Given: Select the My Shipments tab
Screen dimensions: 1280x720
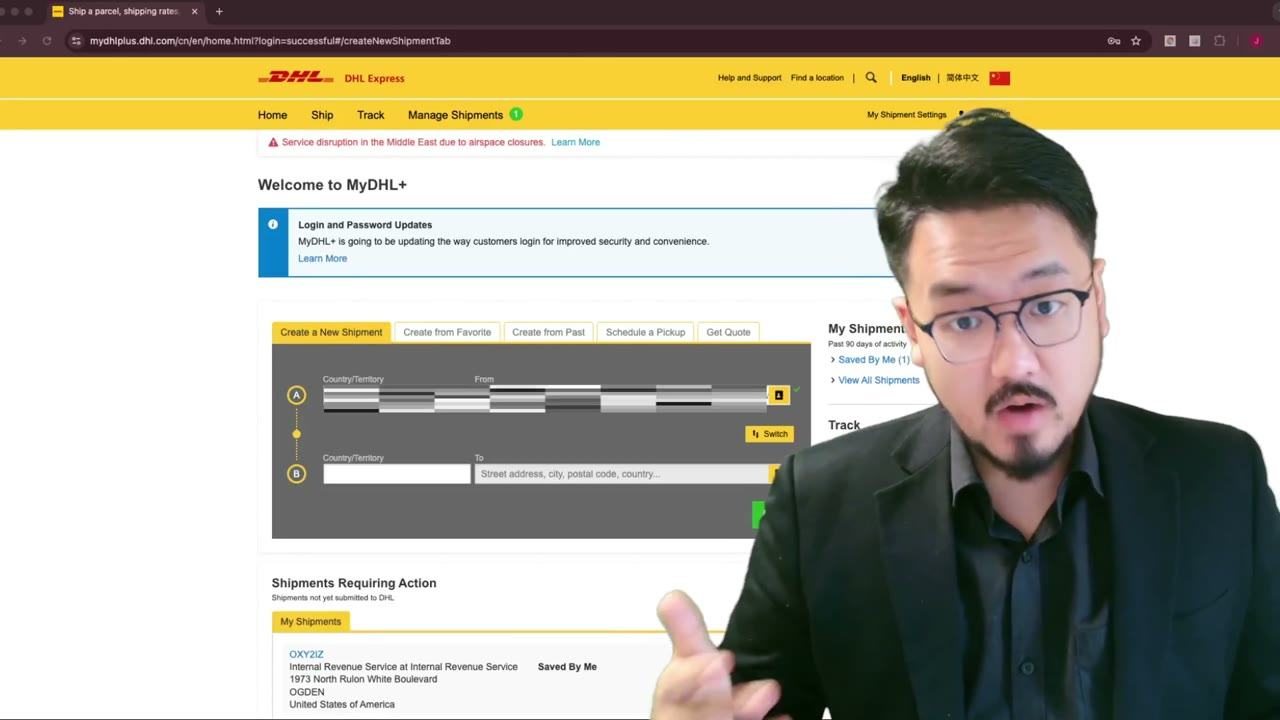Looking at the screenshot, I should [310, 621].
